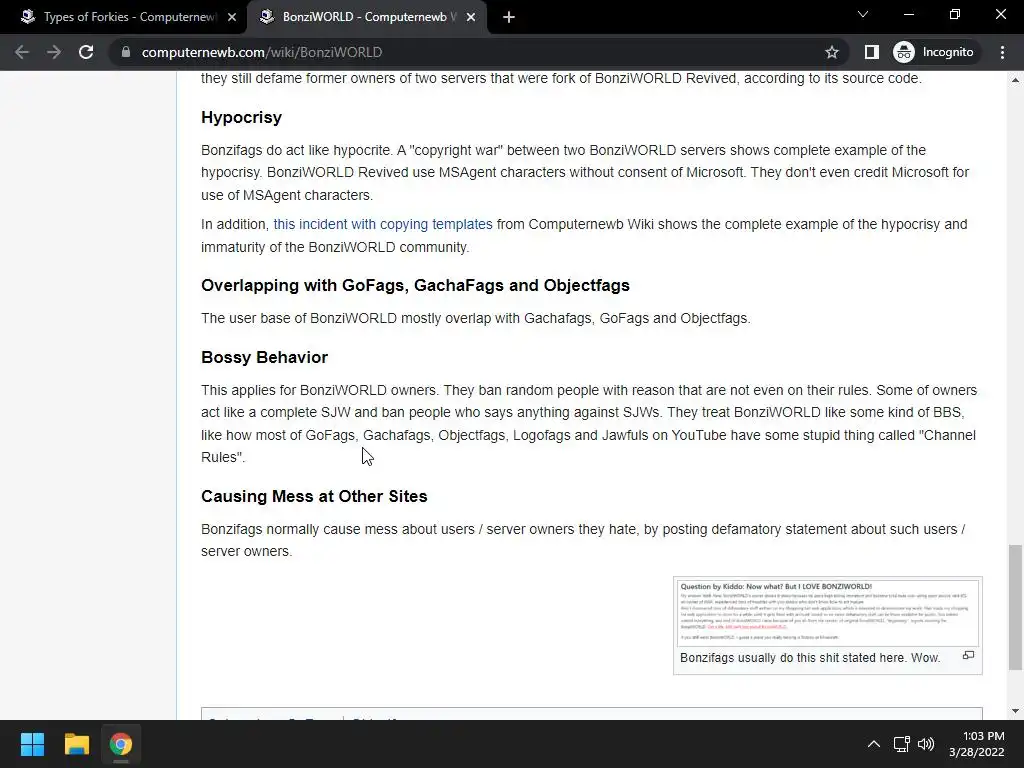The image size is (1024, 768).
Task: Launch File Explorer from the taskbar
Action: (76, 744)
